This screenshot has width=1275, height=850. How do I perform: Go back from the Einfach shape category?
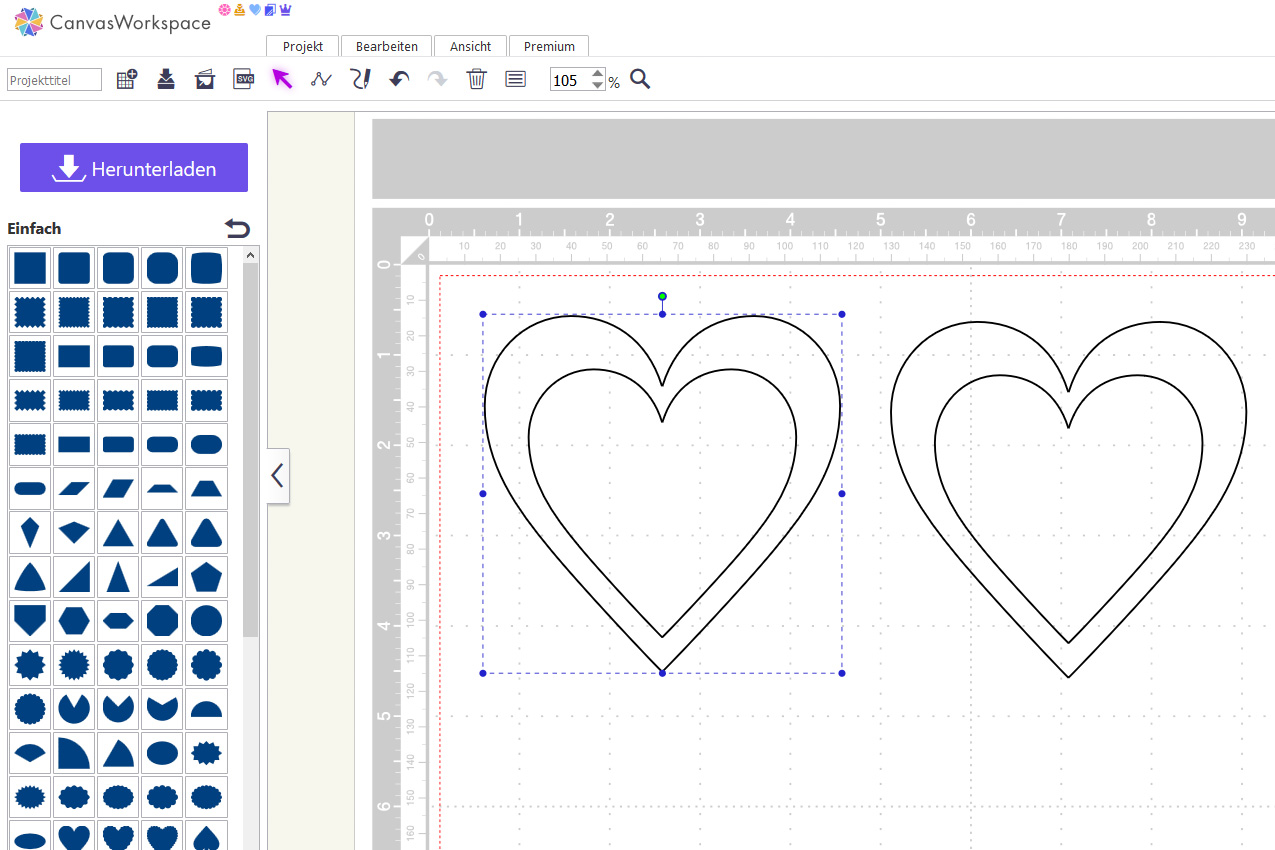(238, 229)
